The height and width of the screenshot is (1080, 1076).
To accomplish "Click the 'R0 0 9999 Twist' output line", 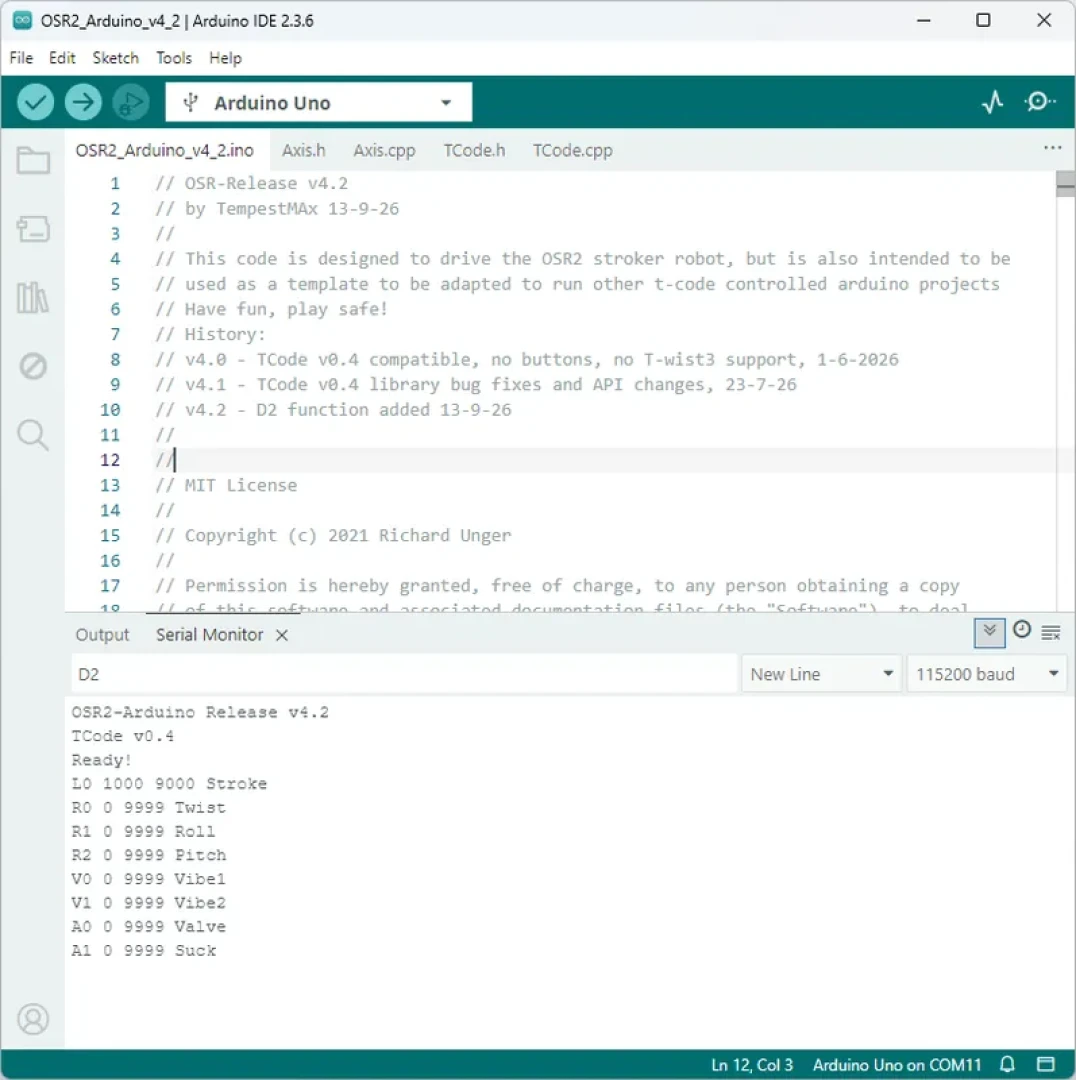I will (148, 807).
